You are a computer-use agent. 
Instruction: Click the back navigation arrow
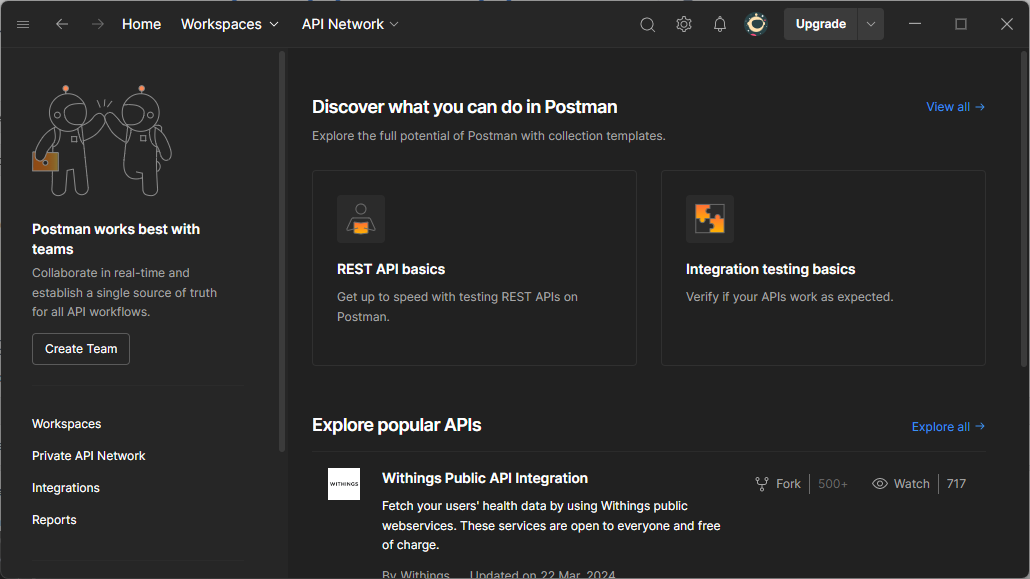coord(62,24)
